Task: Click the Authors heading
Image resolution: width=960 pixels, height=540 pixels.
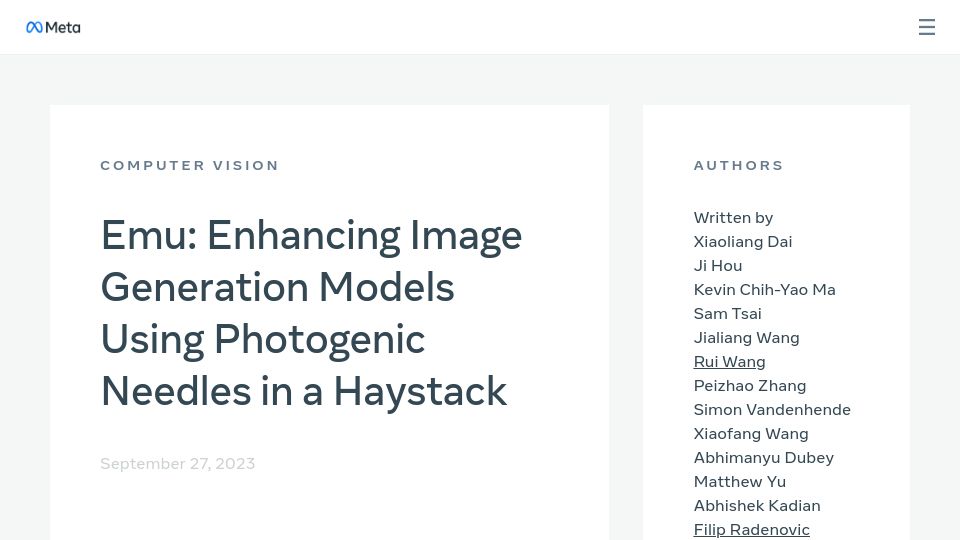Action: 738,165
